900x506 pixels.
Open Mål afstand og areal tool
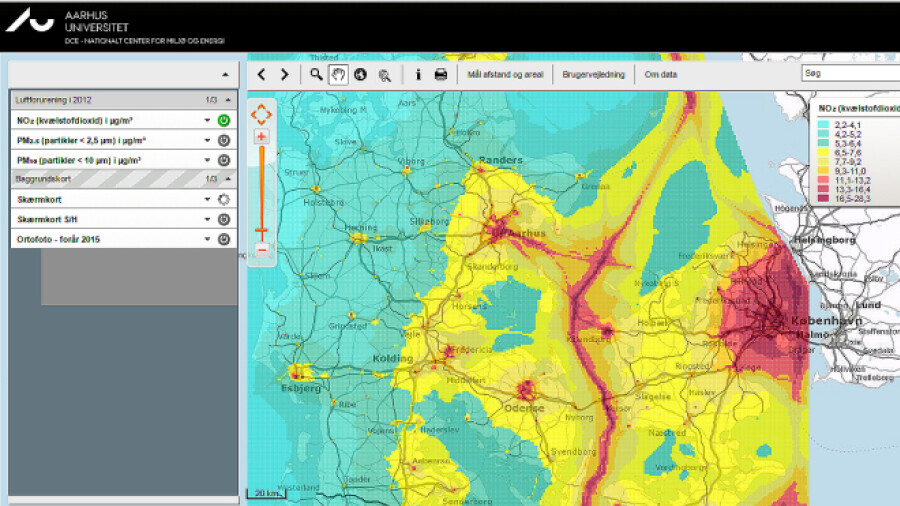pos(505,74)
